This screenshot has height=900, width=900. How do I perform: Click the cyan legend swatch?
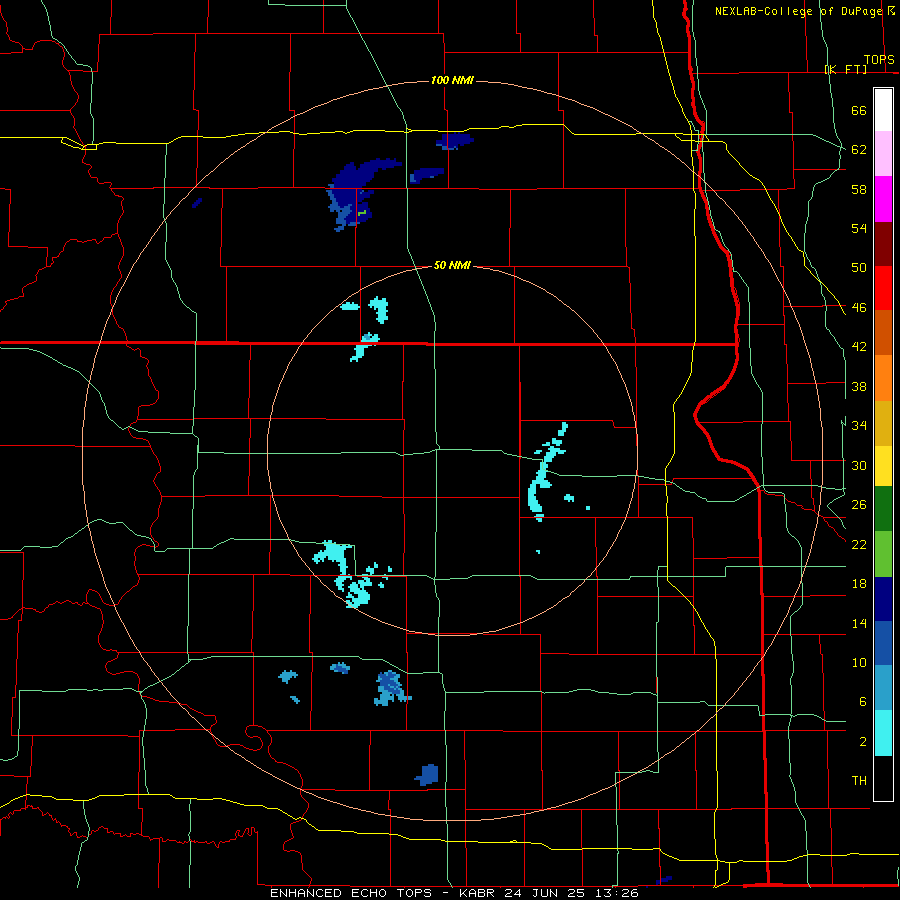coord(883,733)
